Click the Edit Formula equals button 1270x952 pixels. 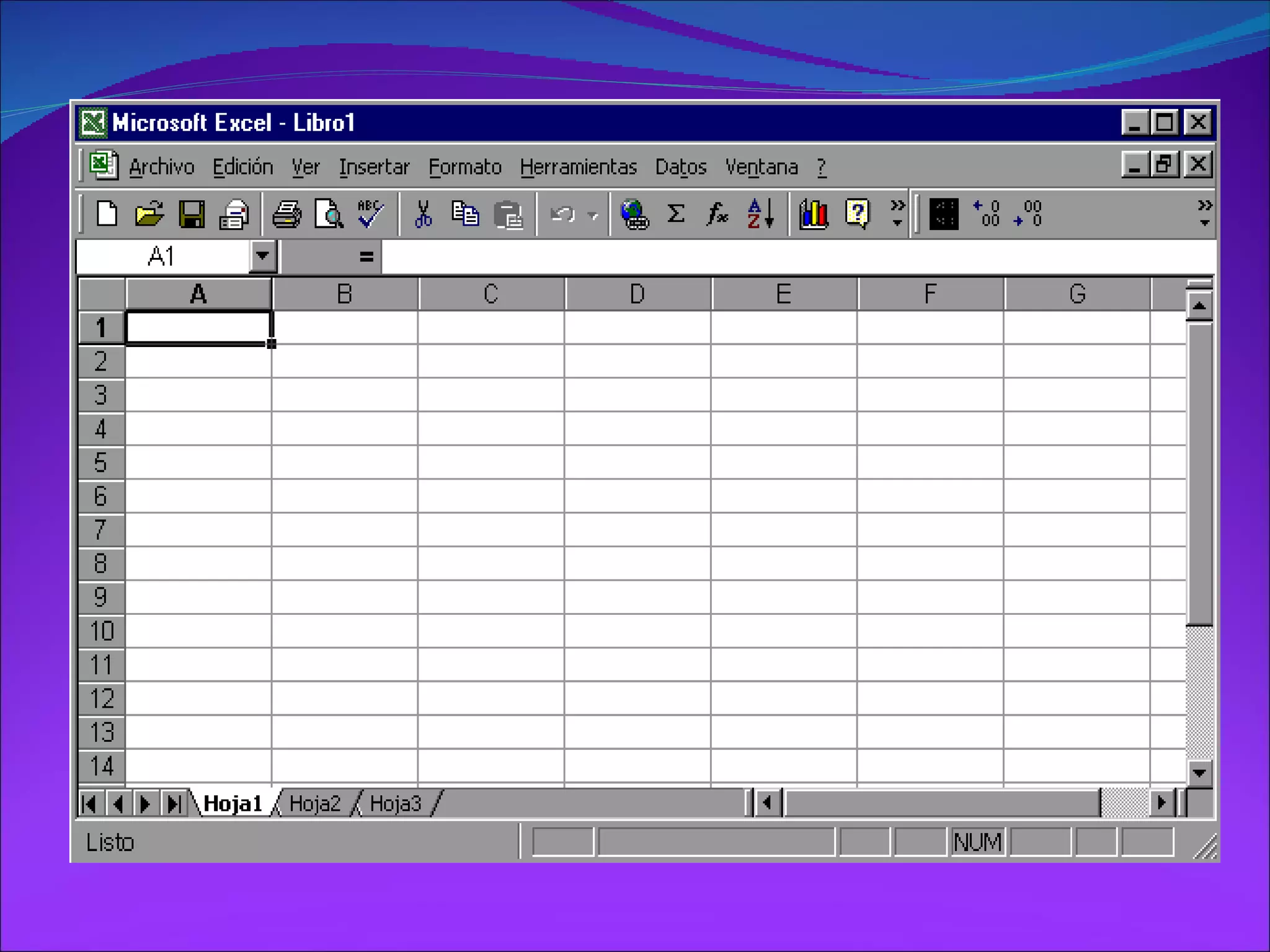[366, 256]
